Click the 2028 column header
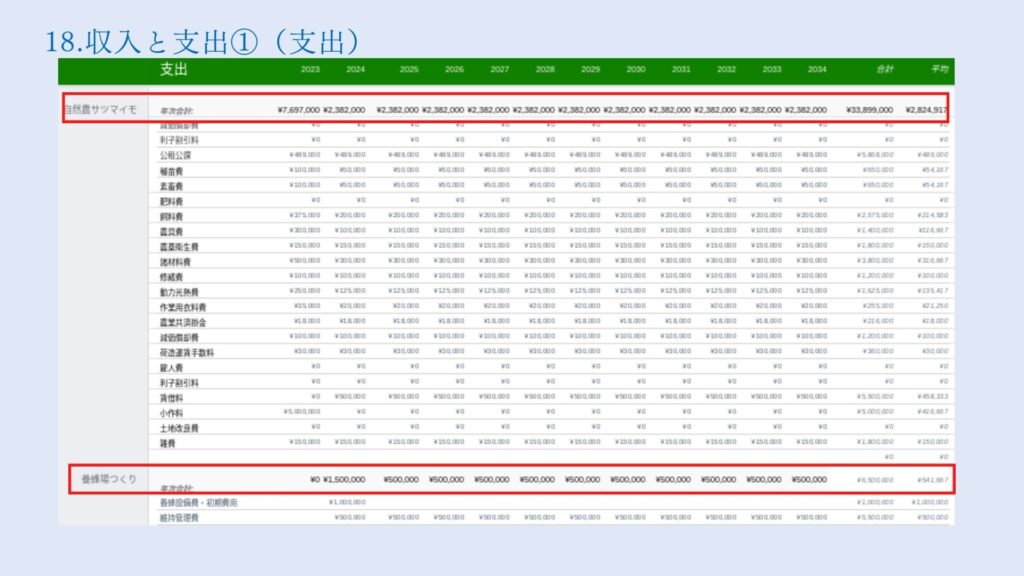Viewport: 1024px width, 576px height. [x=545, y=69]
